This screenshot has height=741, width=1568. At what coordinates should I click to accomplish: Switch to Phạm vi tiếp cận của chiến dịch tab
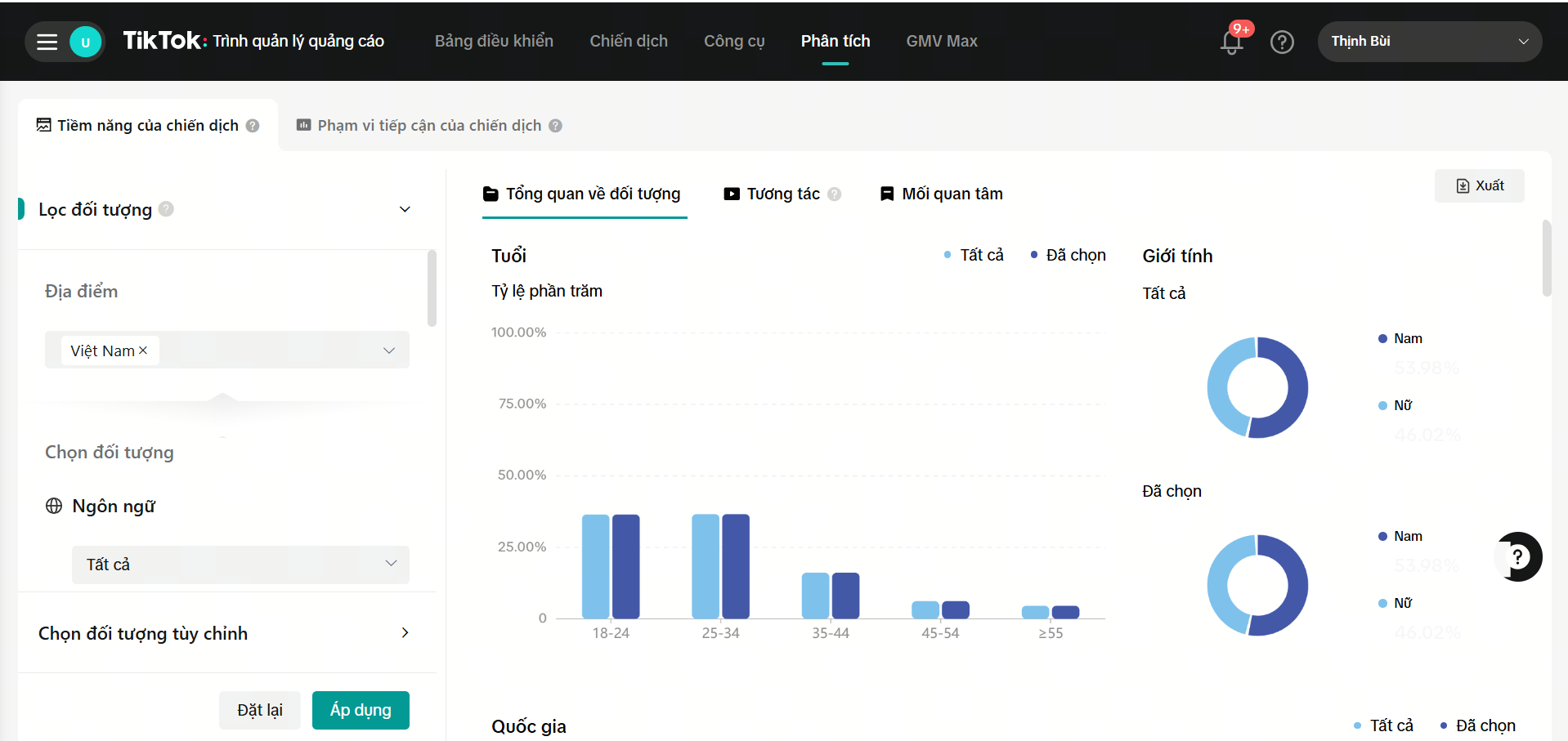(429, 126)
